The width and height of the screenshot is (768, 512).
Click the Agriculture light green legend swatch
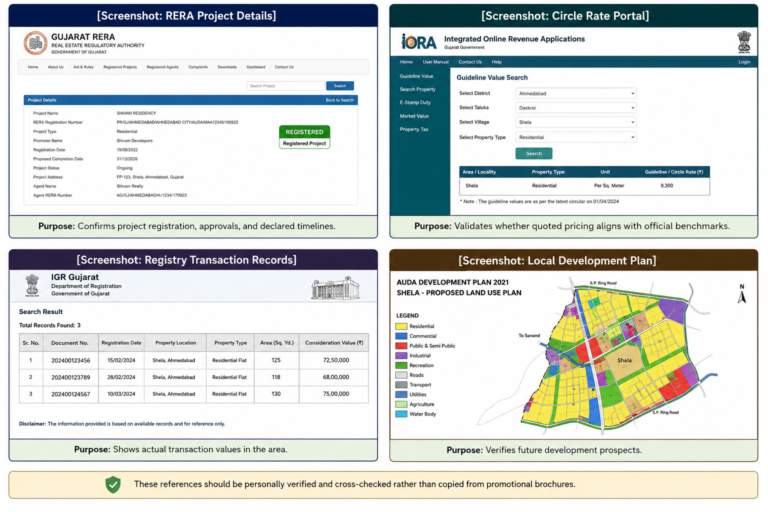pyautogui.click(x=401, y=404)
